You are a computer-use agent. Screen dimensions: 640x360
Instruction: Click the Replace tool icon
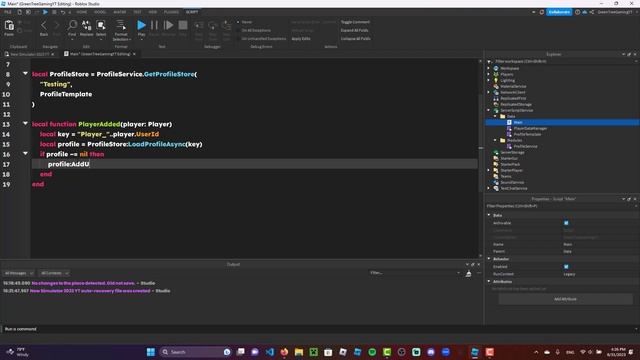87,25
